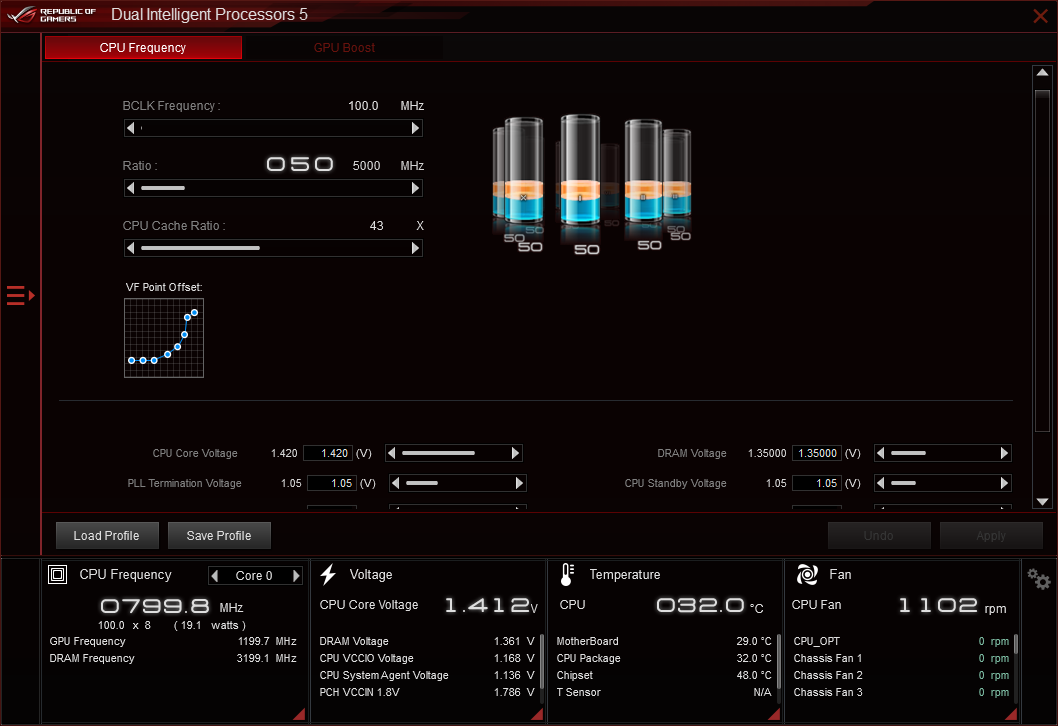Click the CPU Frequency chip icon

click(x=58, y=575)
